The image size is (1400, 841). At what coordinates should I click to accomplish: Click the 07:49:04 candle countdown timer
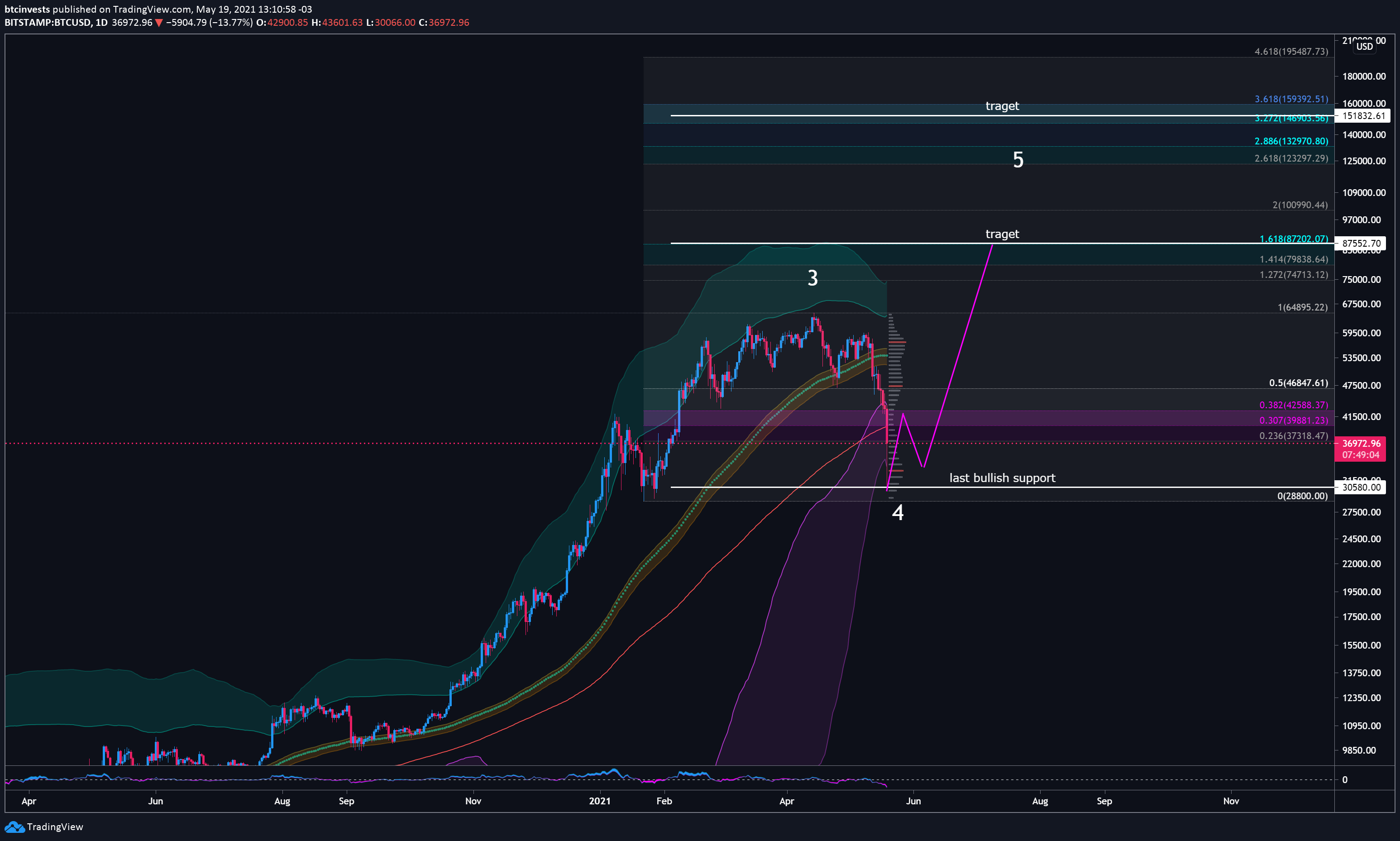click(1360, 455)
